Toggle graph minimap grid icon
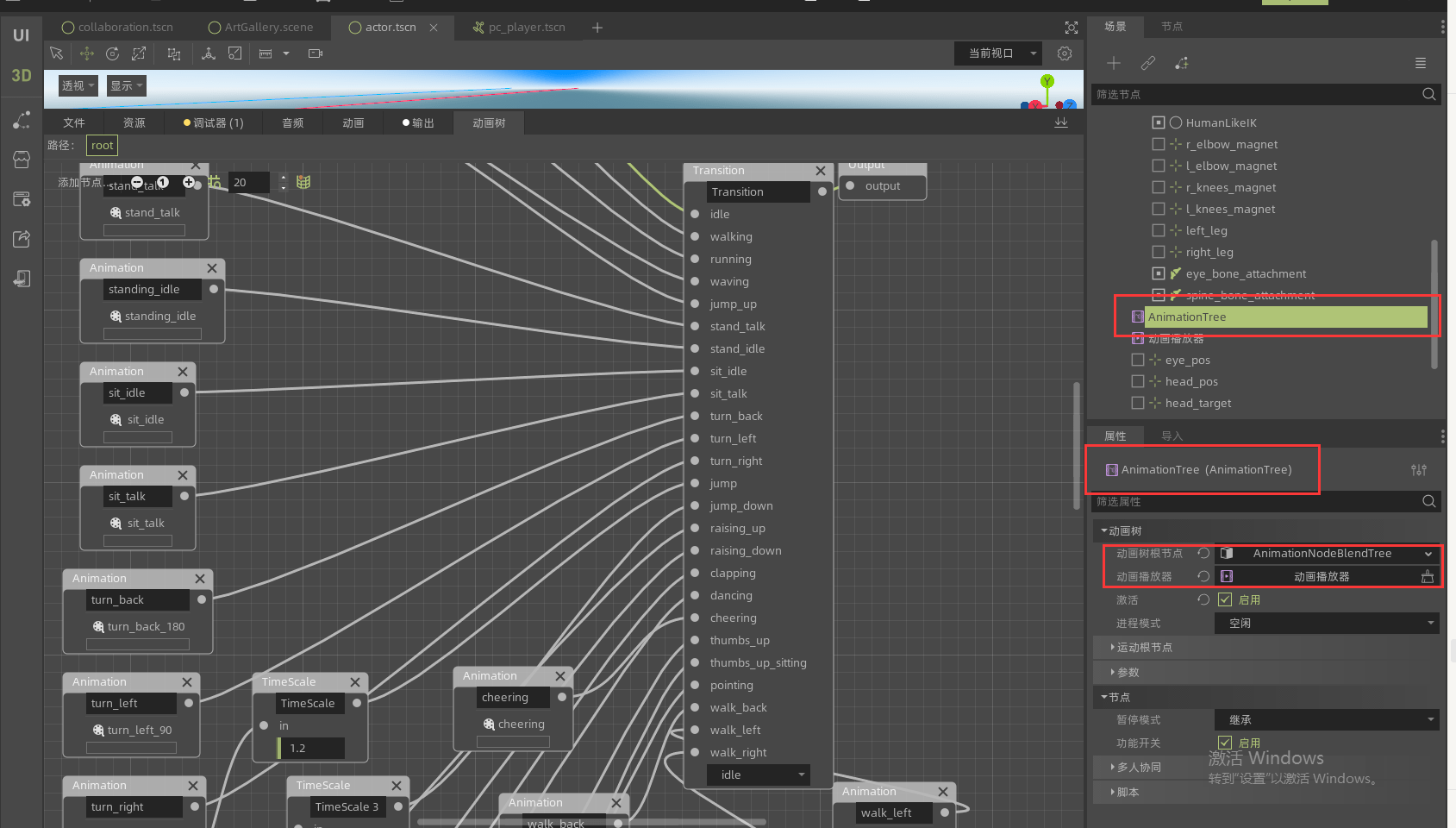Screen dimensions: 1456x828 [303, 182]
